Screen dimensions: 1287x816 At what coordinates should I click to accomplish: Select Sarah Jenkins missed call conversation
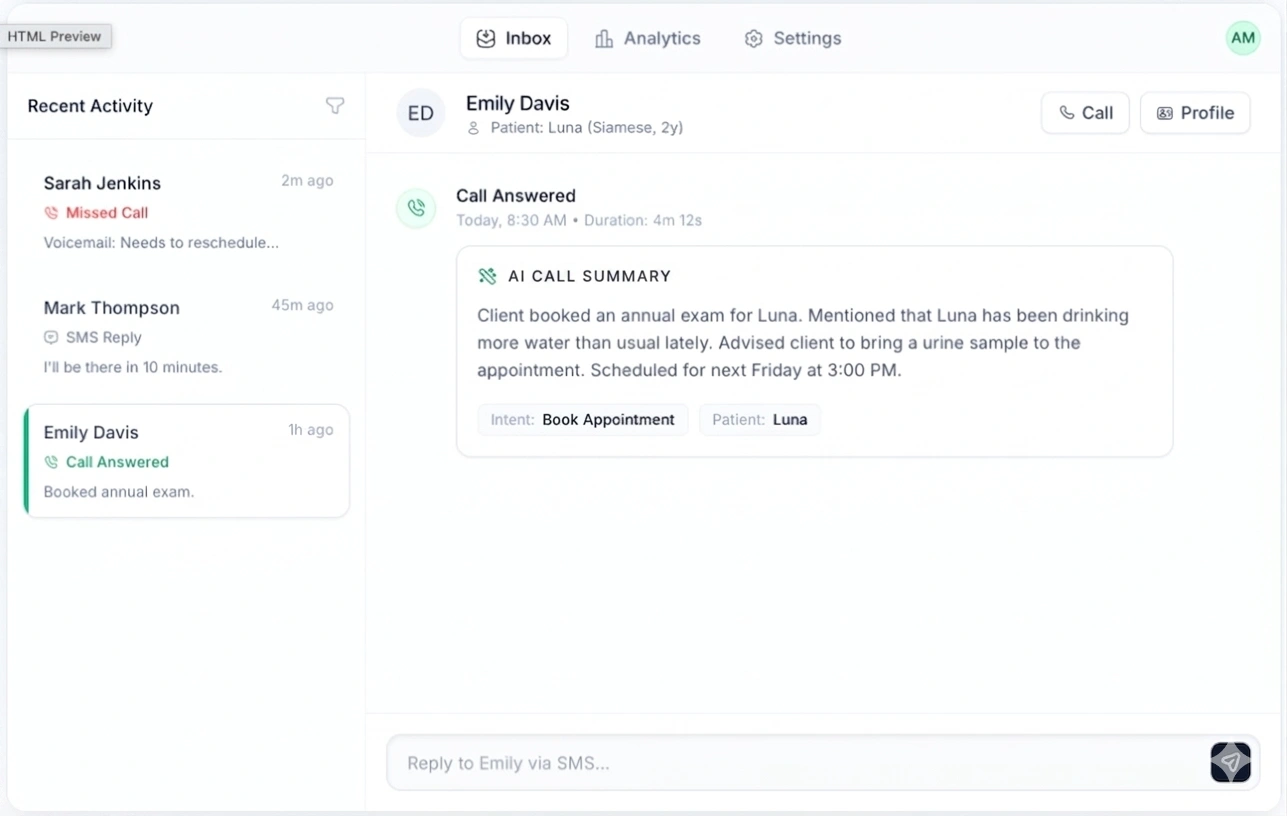[187, 212]
